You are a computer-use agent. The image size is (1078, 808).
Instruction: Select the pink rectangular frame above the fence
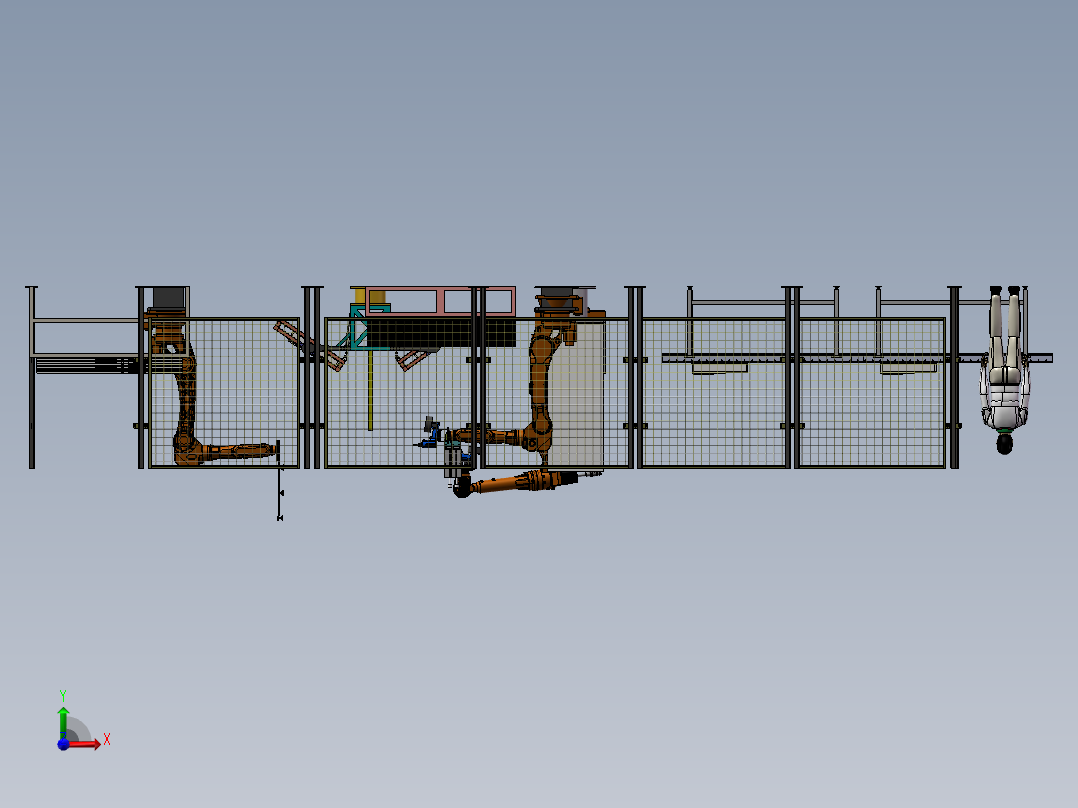point(440,301)
